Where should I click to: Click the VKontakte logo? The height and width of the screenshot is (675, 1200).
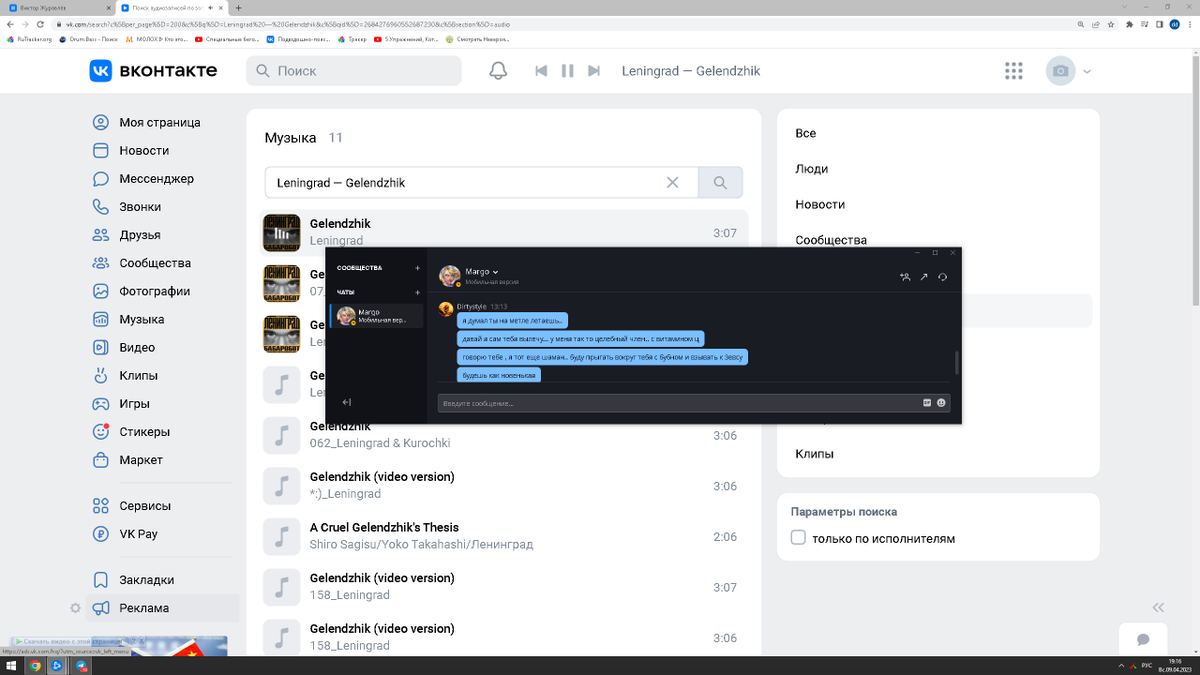tap(153, 71)
